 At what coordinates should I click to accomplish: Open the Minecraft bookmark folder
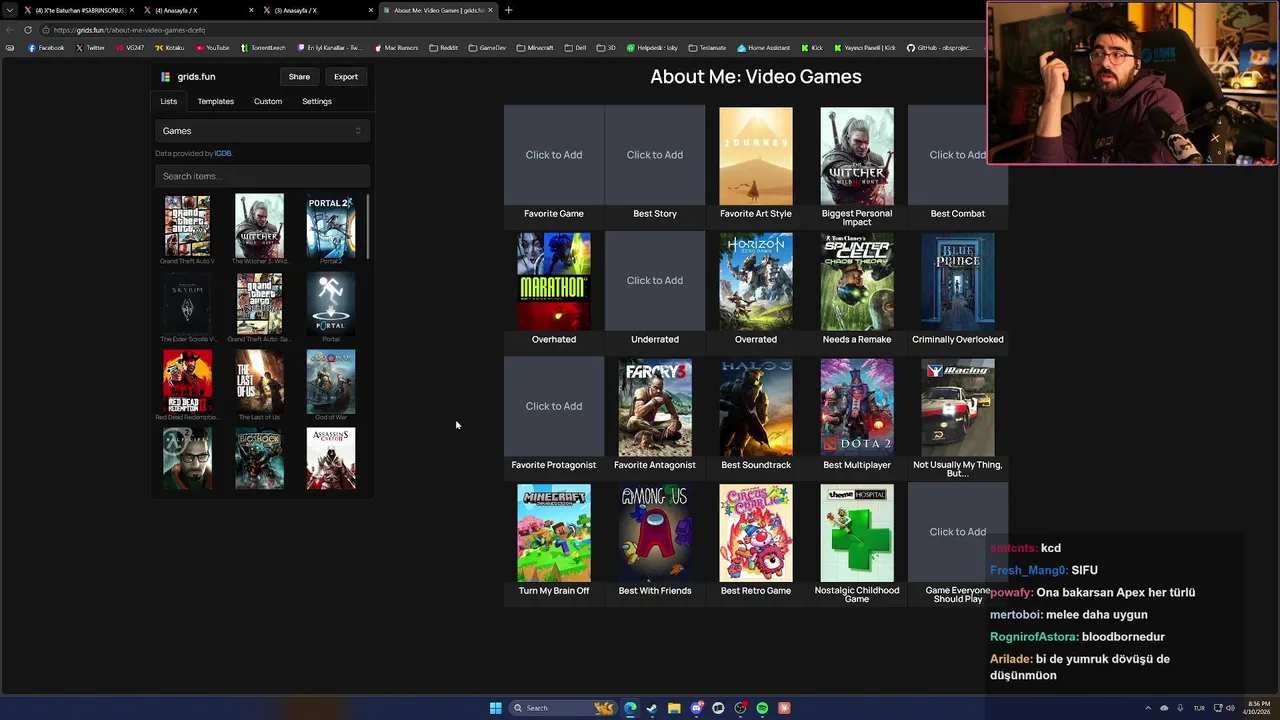[535, 48]
